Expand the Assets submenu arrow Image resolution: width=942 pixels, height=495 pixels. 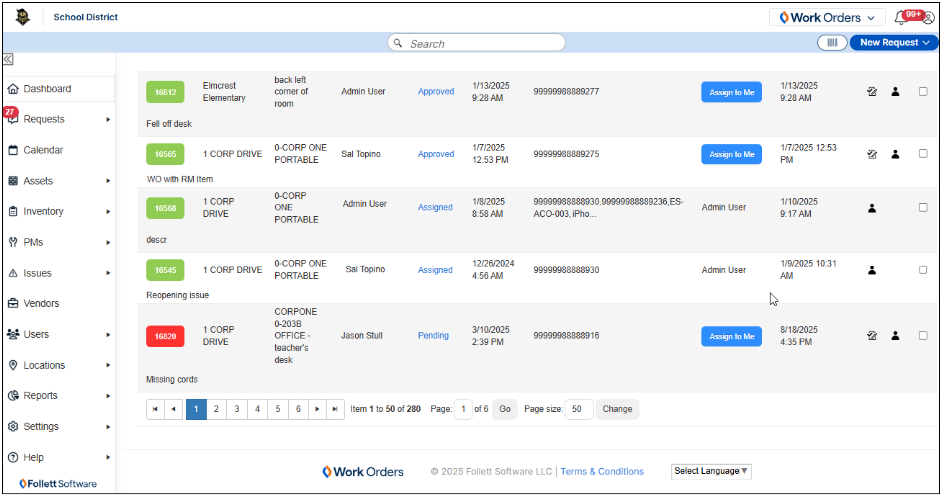point(108,181)
